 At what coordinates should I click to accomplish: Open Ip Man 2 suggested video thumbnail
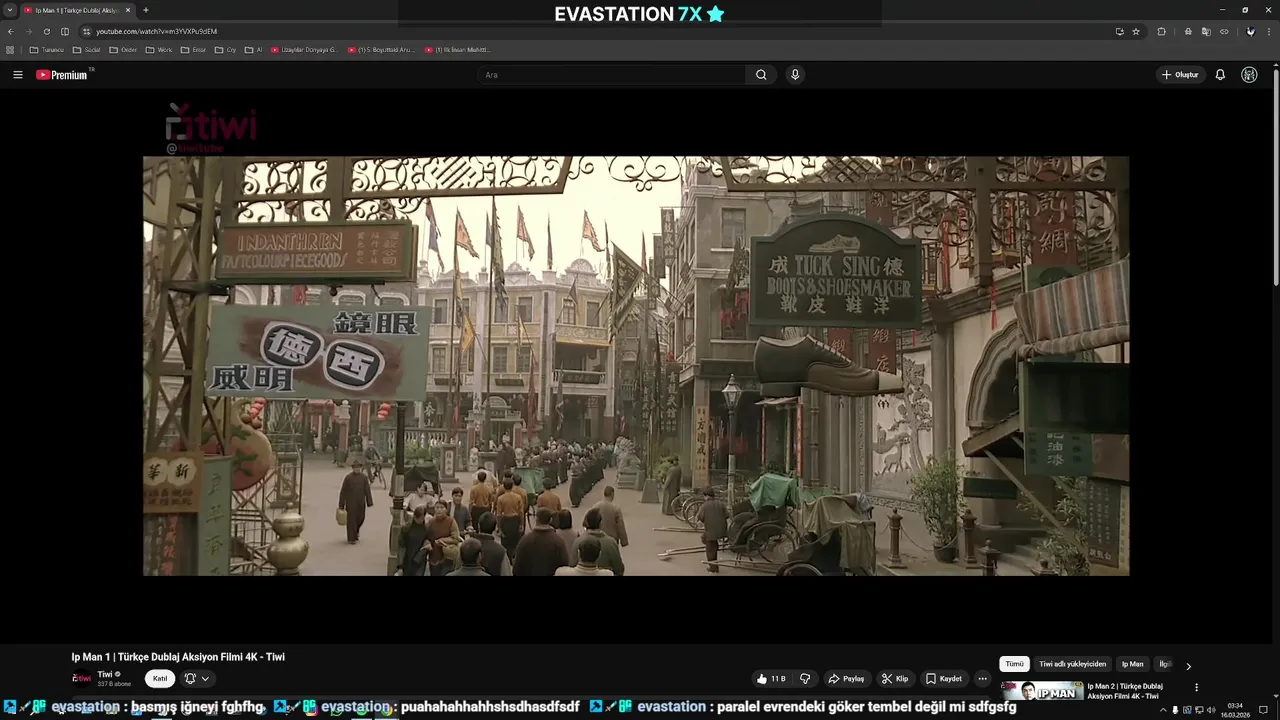click(x=1041, y=691)
